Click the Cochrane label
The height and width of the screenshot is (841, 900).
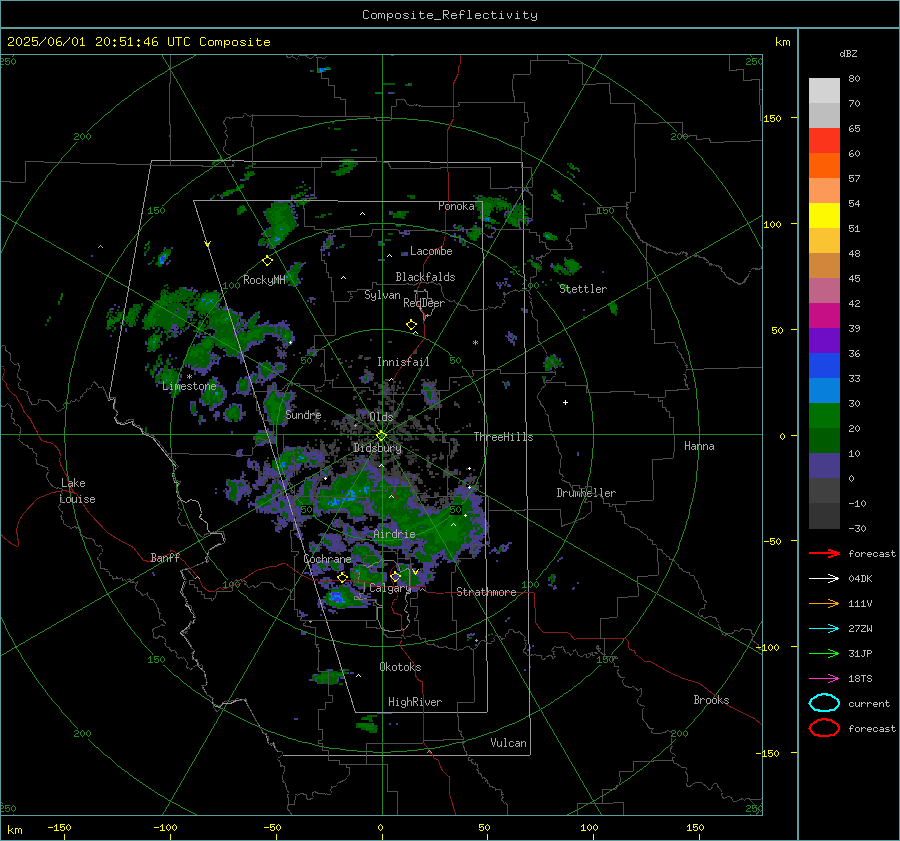pyautogui.click(x=327, y=559)
